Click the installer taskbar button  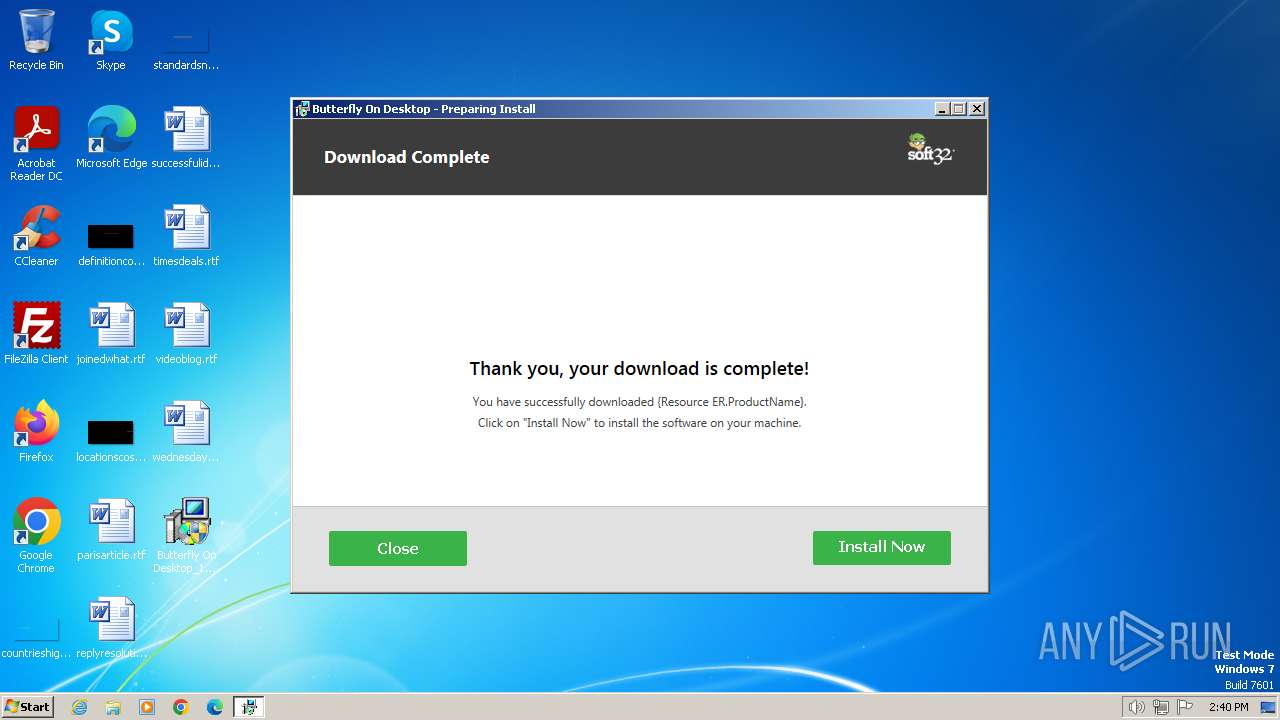[249, 707]
